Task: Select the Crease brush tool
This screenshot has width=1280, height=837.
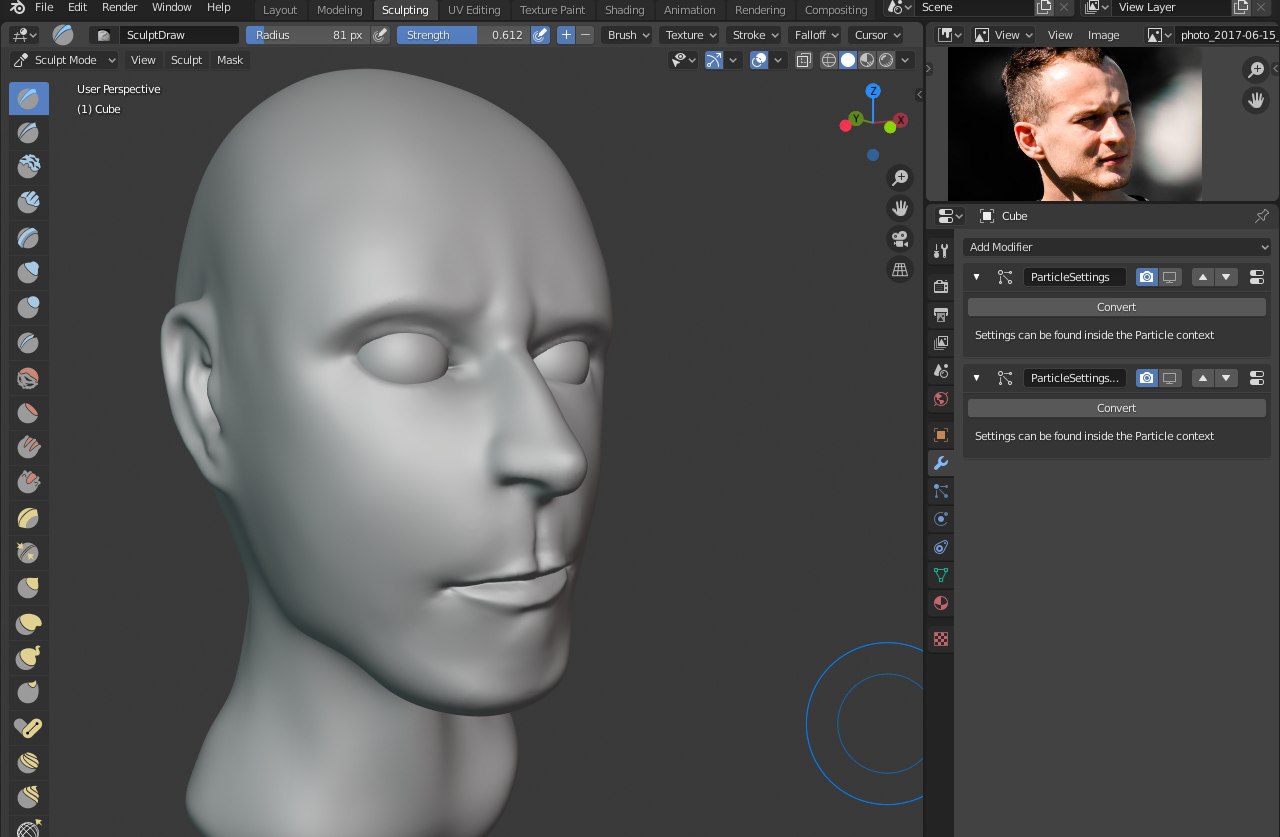Action: pos(29,342)
